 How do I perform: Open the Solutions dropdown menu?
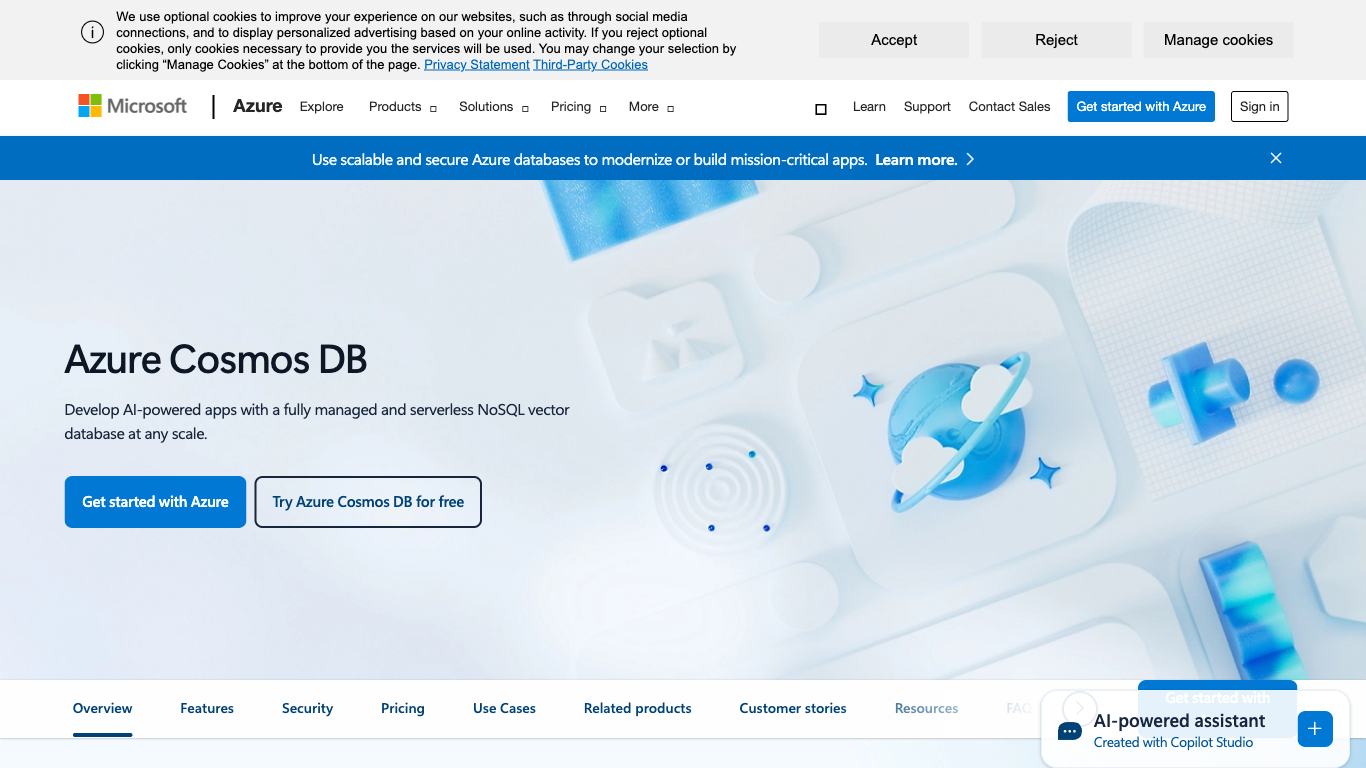pos(493,107)
